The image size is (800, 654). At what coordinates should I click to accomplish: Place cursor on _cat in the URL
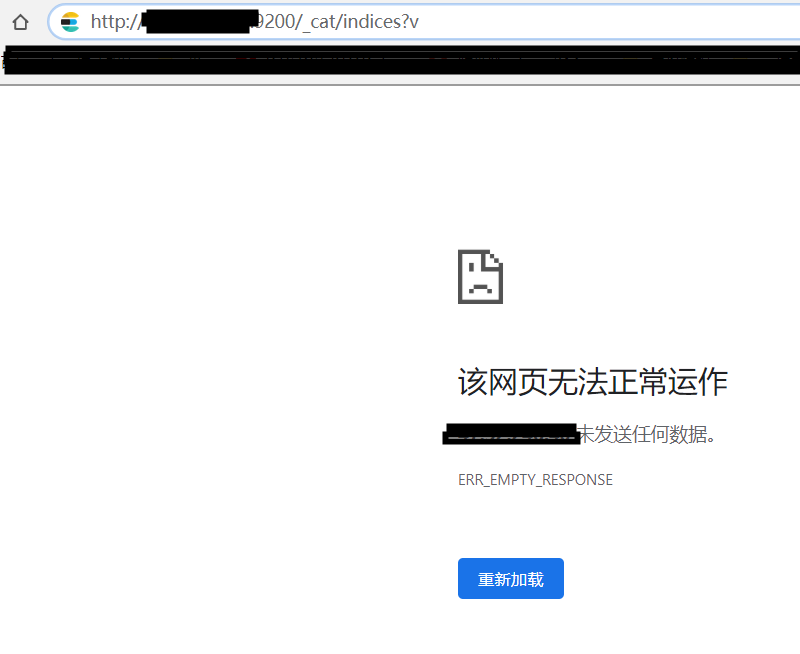pos(321,22)
